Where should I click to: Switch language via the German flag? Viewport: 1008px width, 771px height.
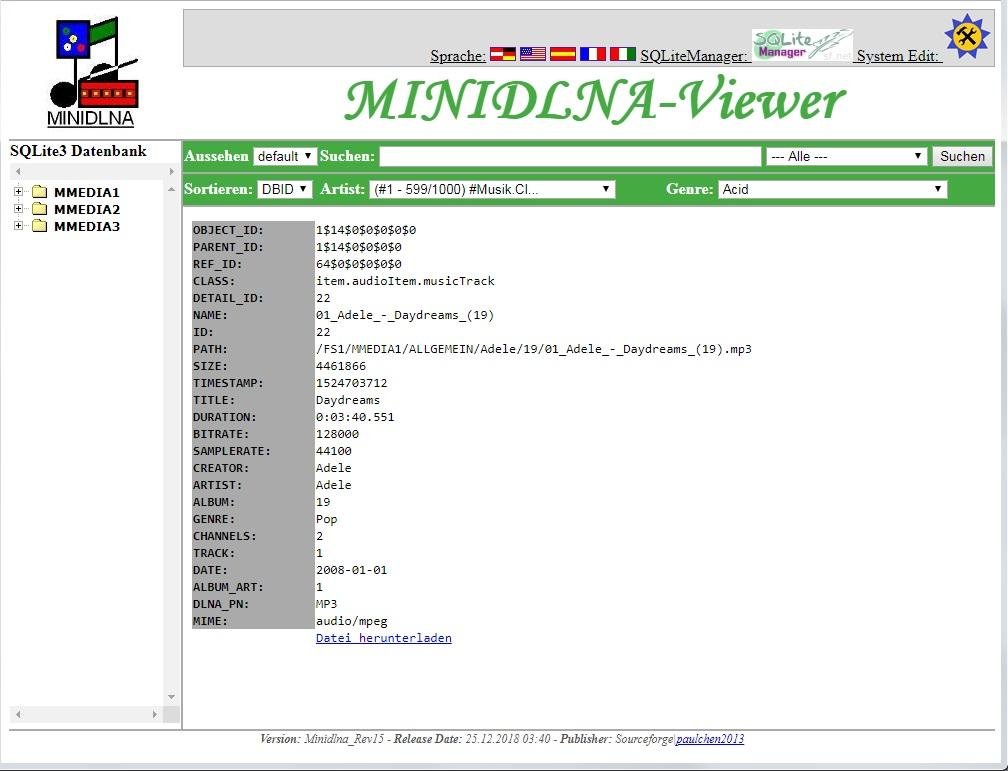tap(502, 55)
